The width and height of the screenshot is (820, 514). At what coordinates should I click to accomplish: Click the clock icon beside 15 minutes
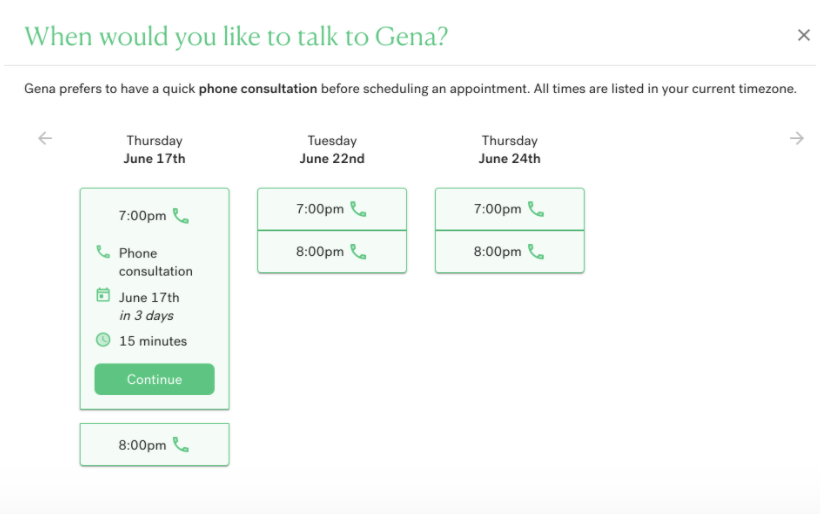tap(103, 340)
